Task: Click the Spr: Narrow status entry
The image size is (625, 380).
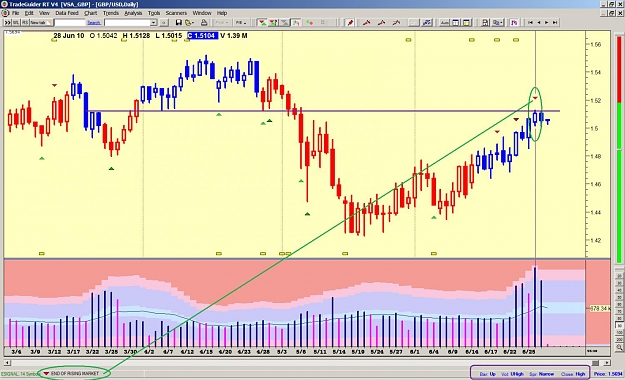Action: pyautogui.click(x=542, y=374)
